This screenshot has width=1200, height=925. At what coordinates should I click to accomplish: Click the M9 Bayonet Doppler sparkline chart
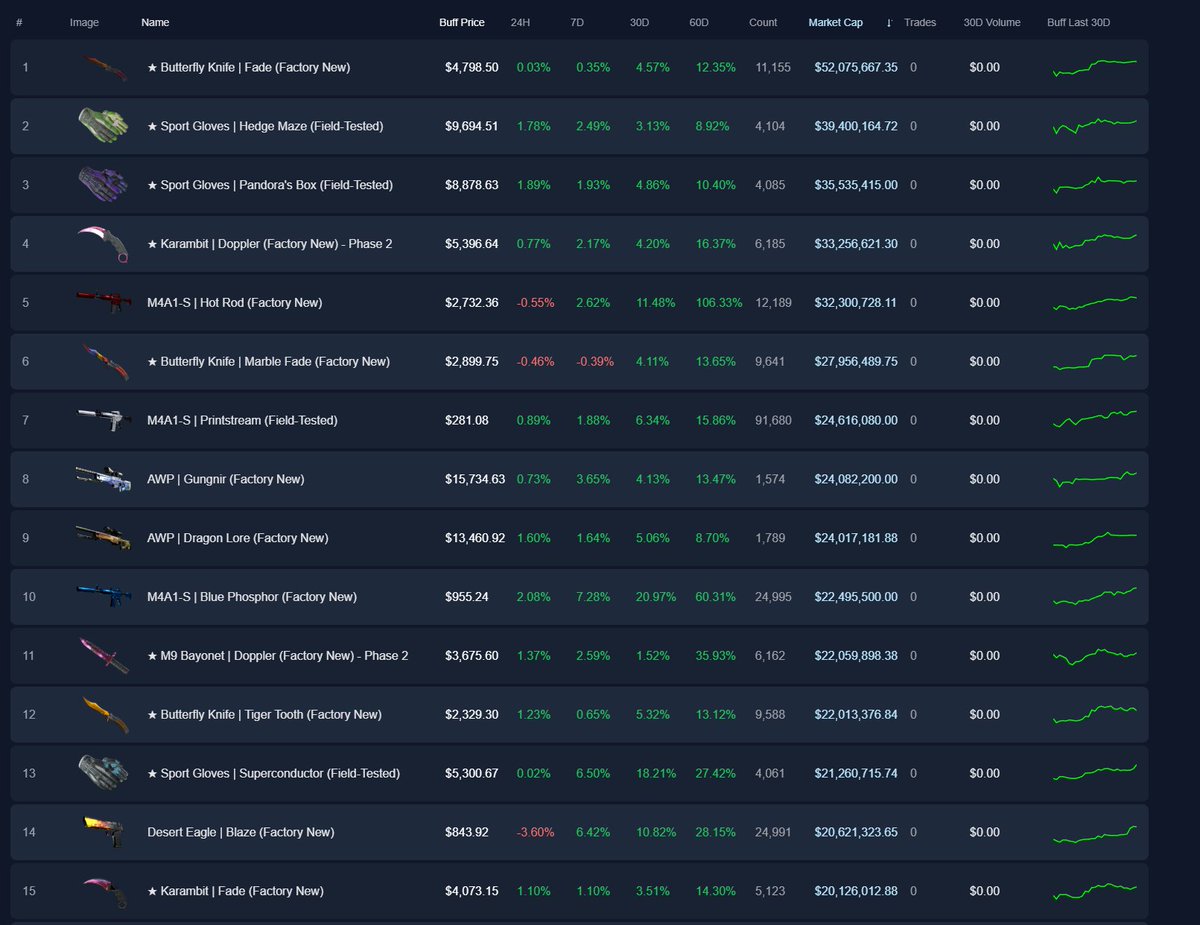click(x=1095, y=655)
